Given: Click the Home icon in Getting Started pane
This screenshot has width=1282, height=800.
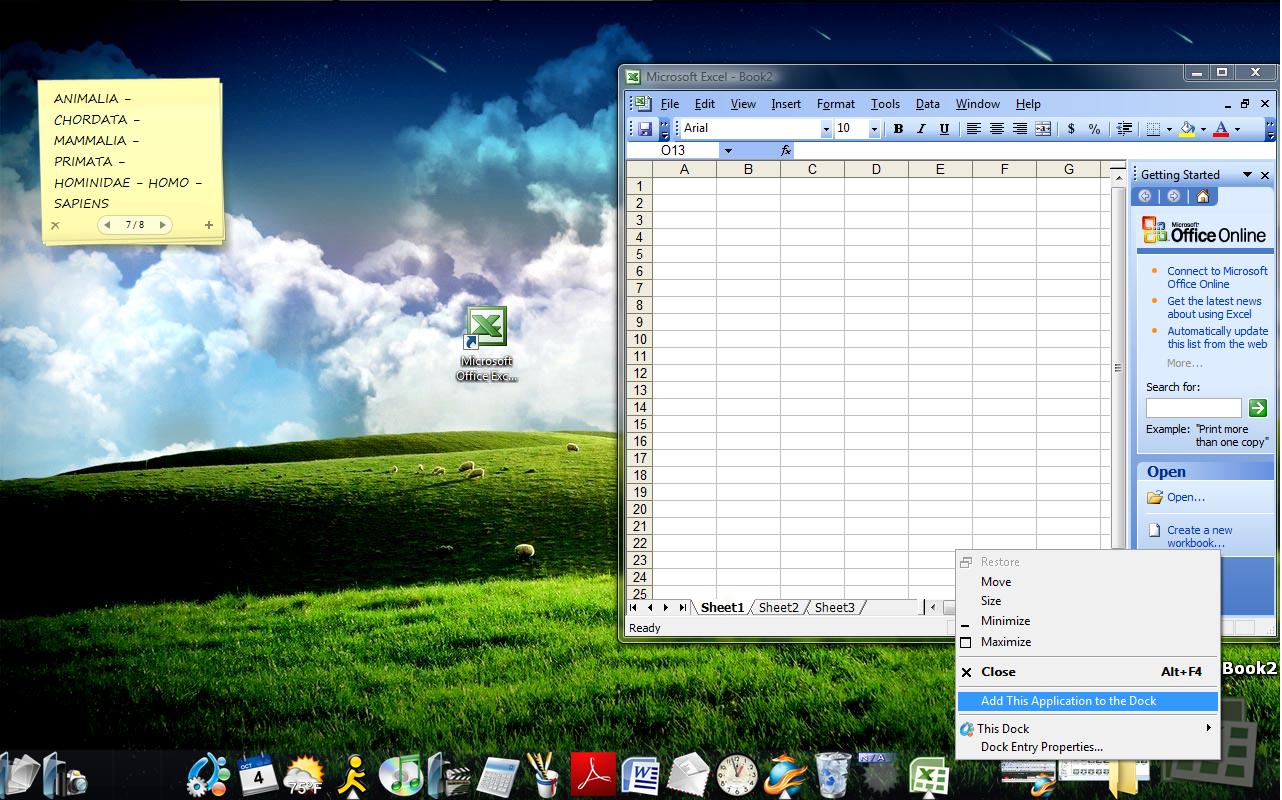Looking at the screenshot, I should pyautogui.click(x=1203, y=196).
